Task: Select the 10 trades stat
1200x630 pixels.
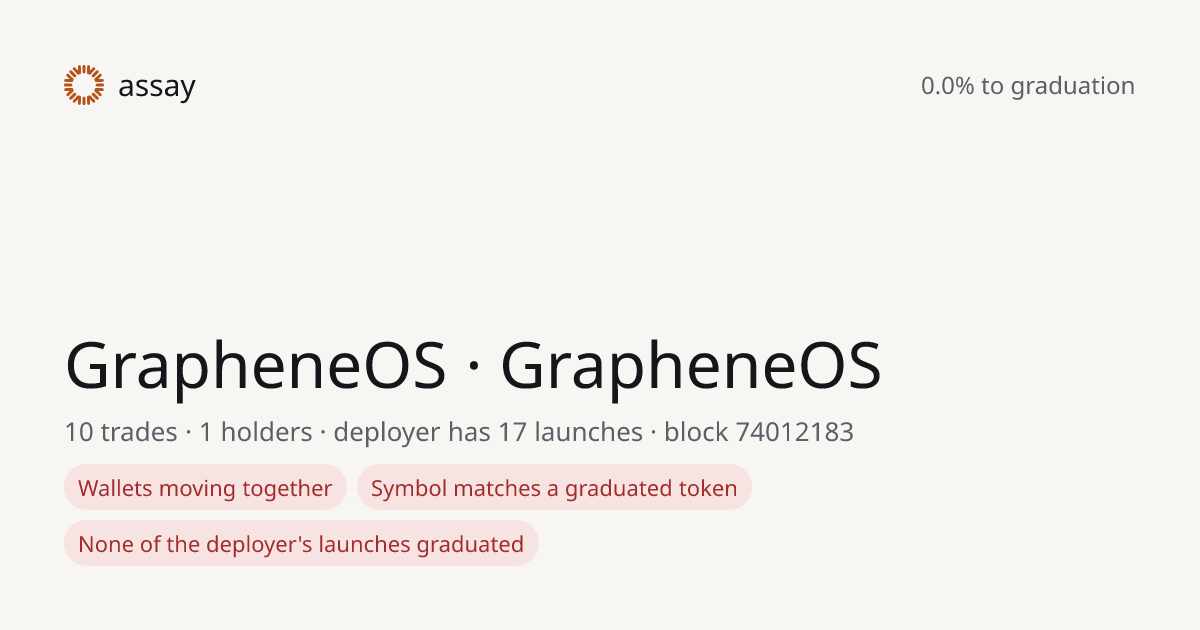Action: 121,432
